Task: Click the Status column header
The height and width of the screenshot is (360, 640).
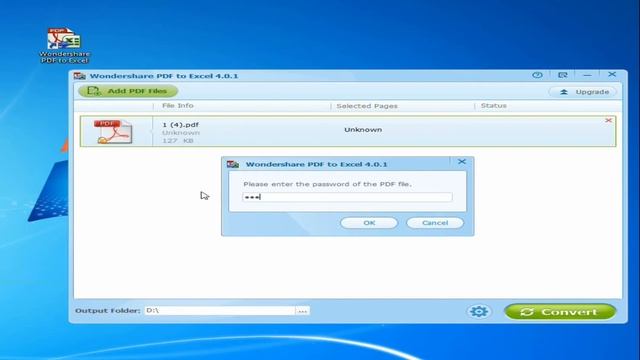Action: pyautogui.click(x=493, y=106)
